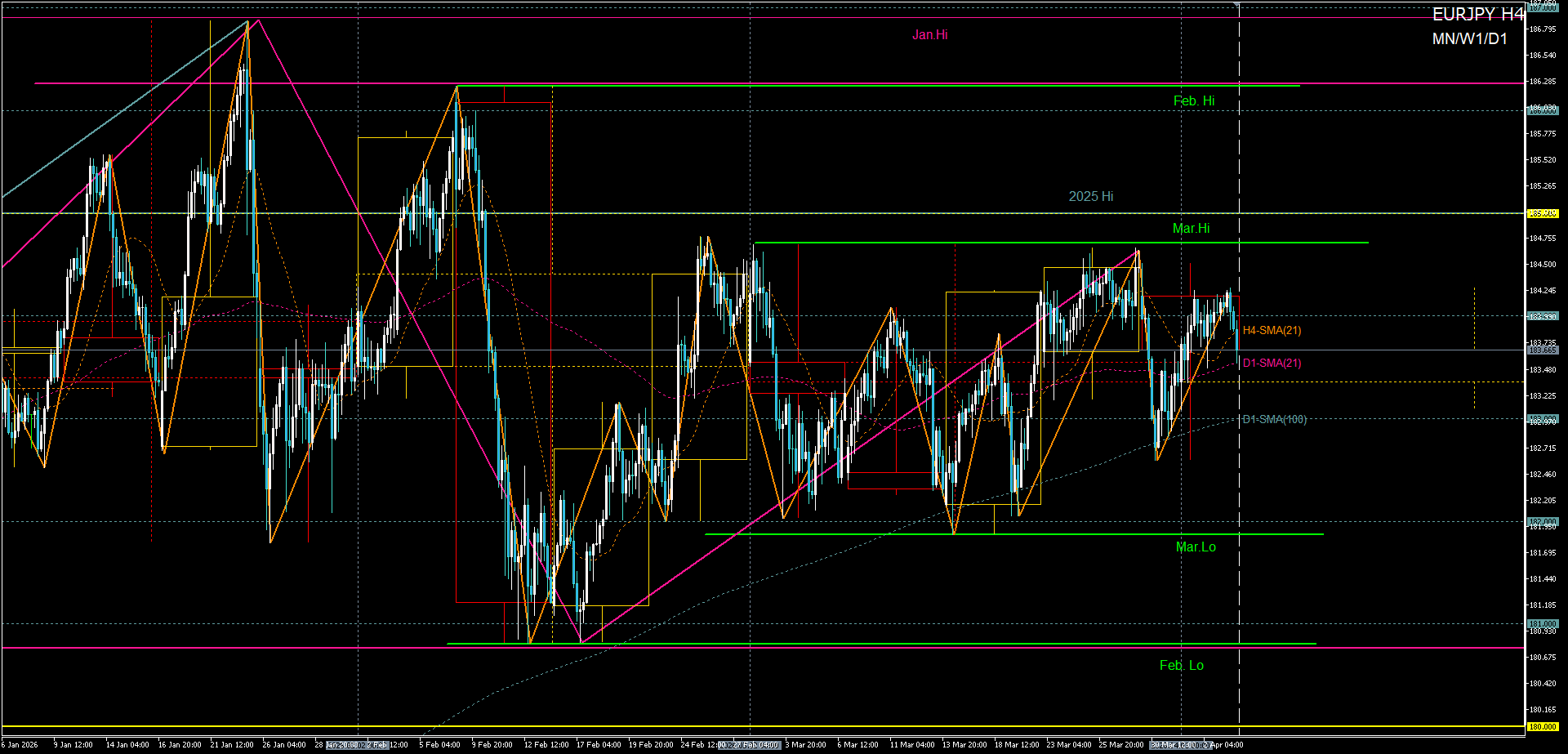Click the D1-SMA(100) indicator label
The width and height of the screenshot is (1568, 754).
[x=1274, y=420]
